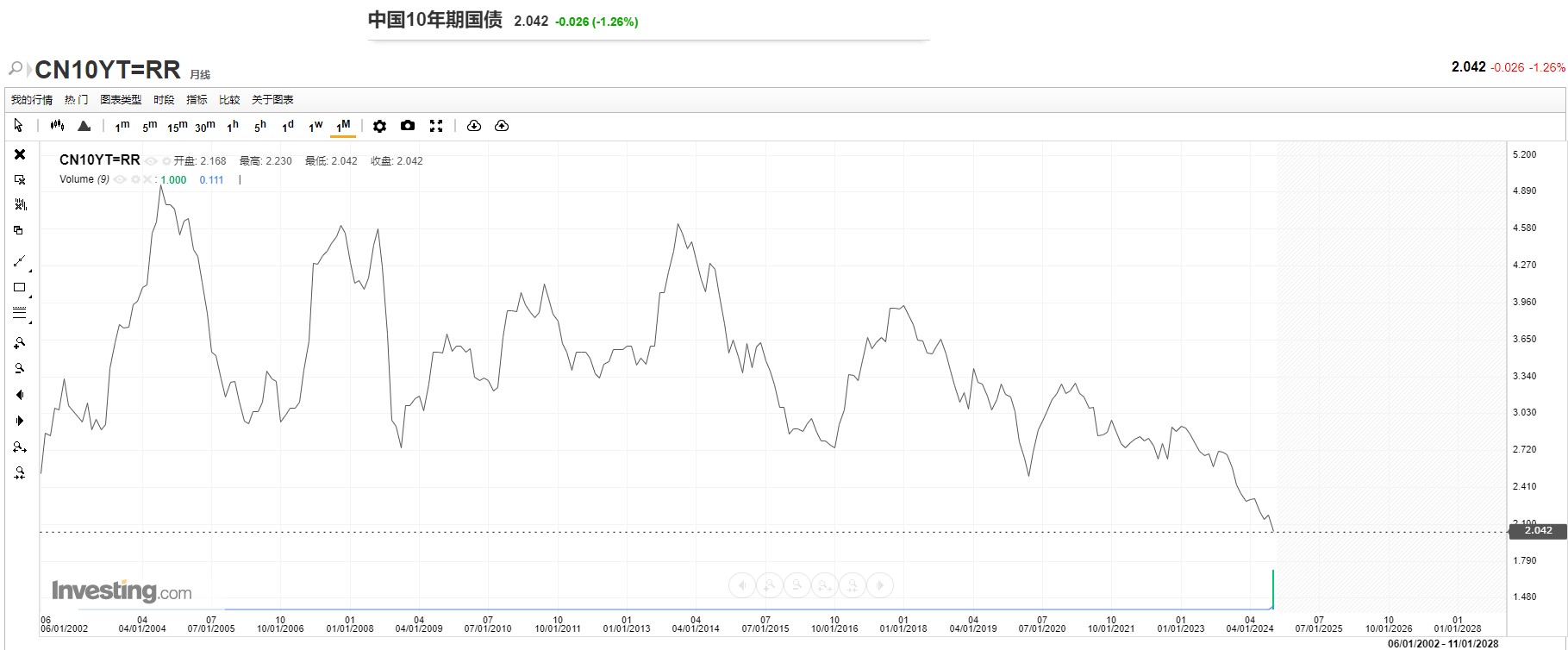Expand the line drawing tool options
1568x650 pixels.
tap(30, 271)
